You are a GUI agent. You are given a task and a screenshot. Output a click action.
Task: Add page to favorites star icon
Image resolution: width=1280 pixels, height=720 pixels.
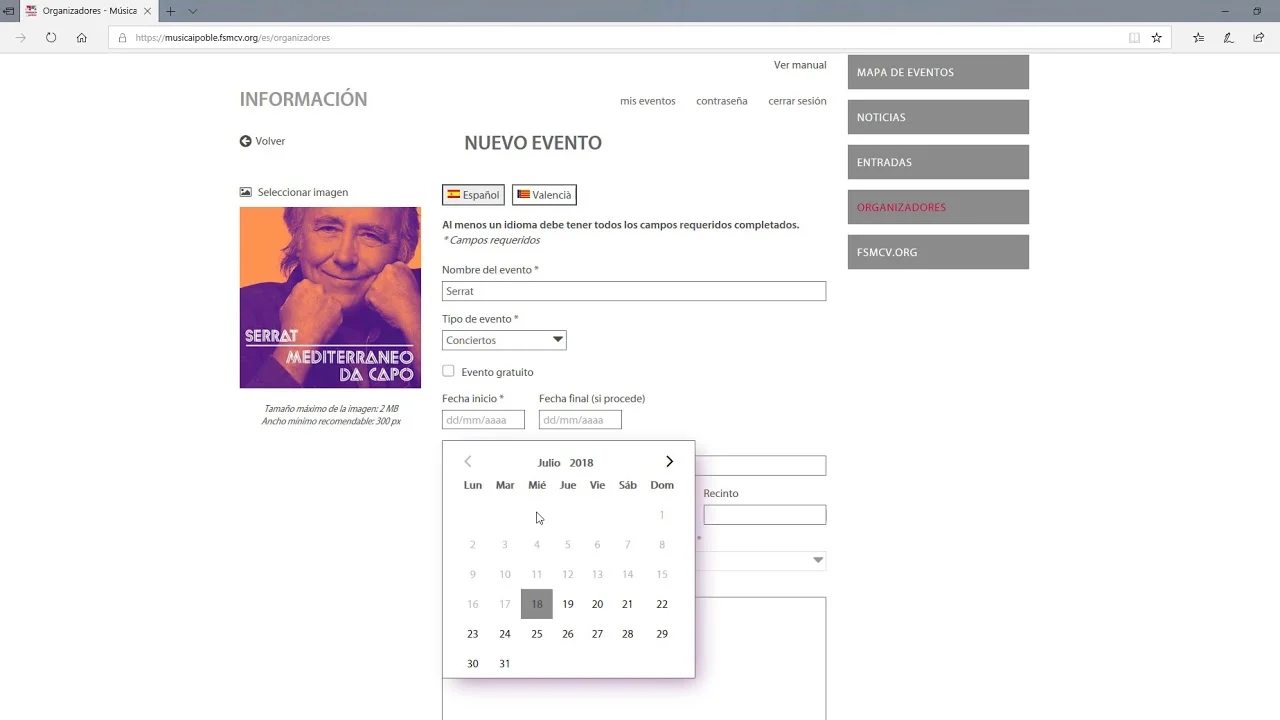tap(1157, 38)
